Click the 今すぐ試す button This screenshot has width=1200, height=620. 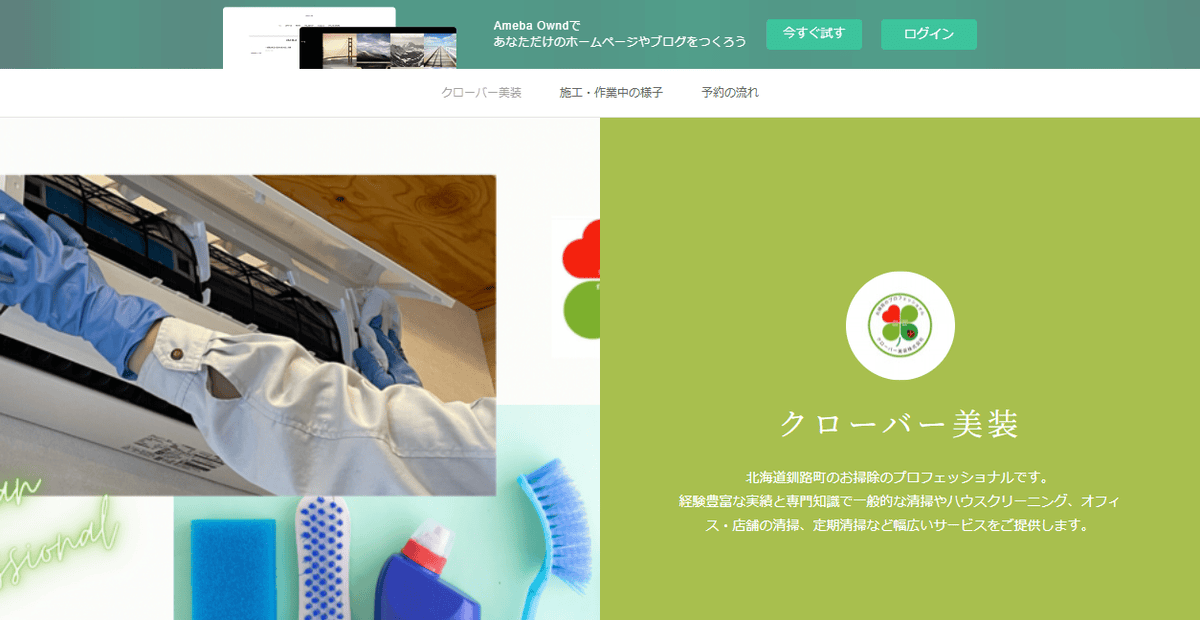point(813,34)
